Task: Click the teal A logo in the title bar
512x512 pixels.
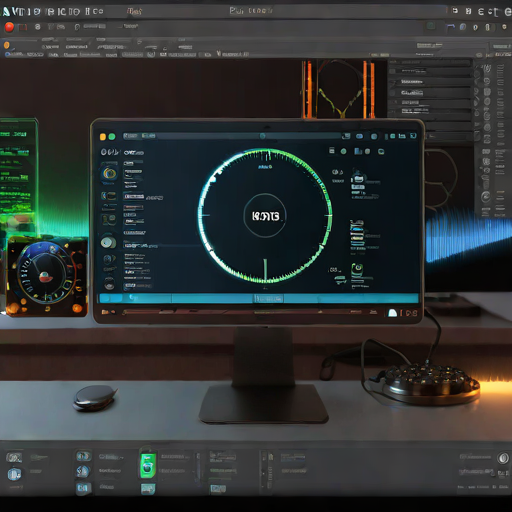Action: 6,12
